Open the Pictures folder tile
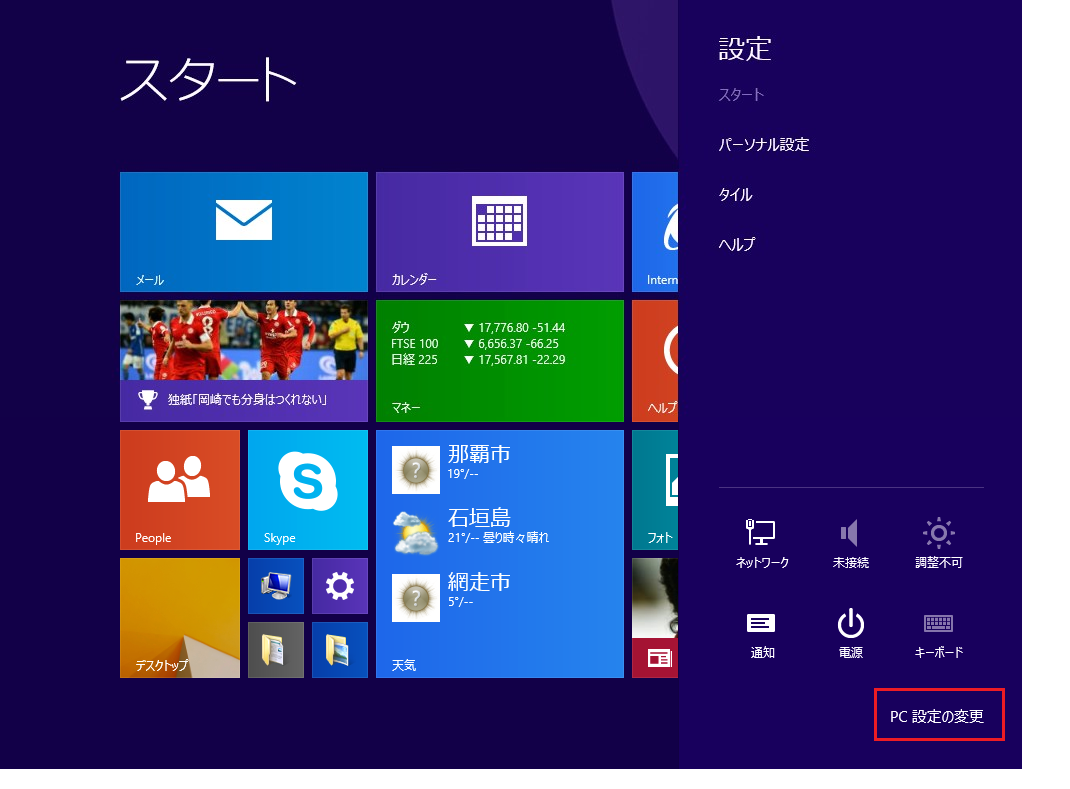 point(340,650)
